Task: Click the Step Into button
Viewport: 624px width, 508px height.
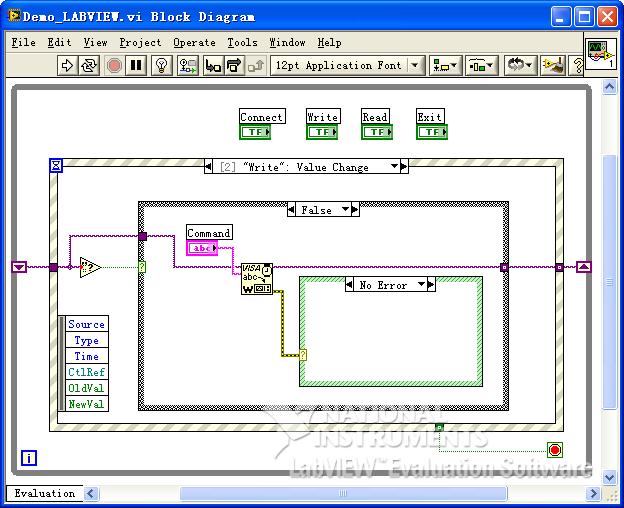Action: click(213, 65)
